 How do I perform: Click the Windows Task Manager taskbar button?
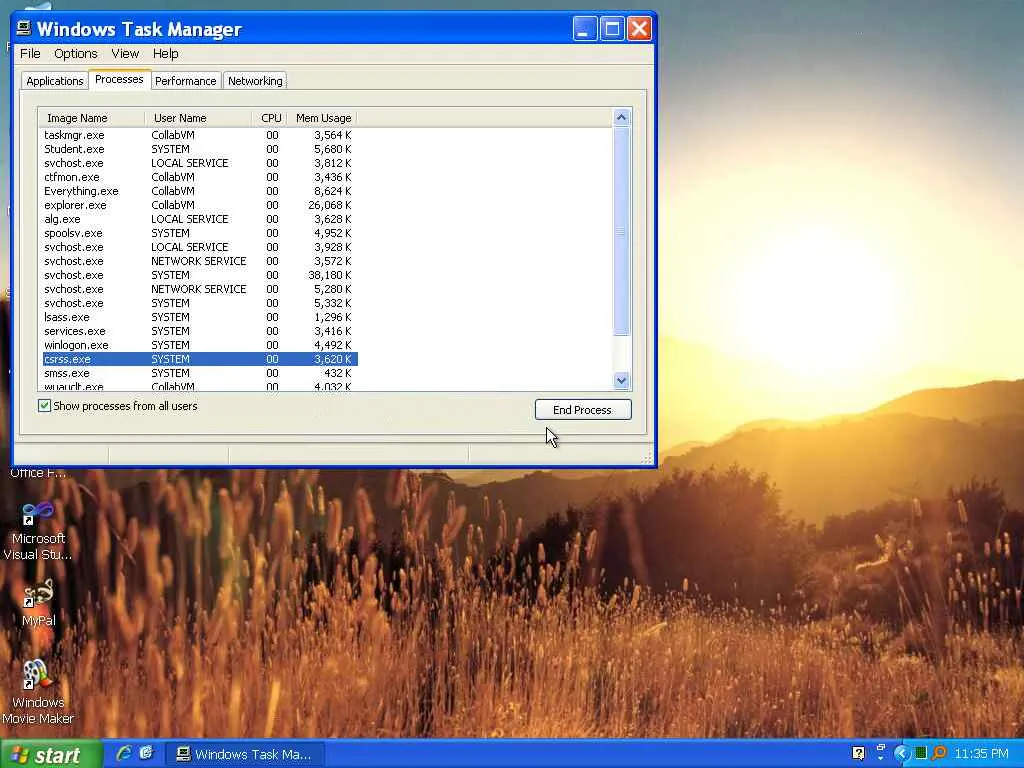click(244, 754)
